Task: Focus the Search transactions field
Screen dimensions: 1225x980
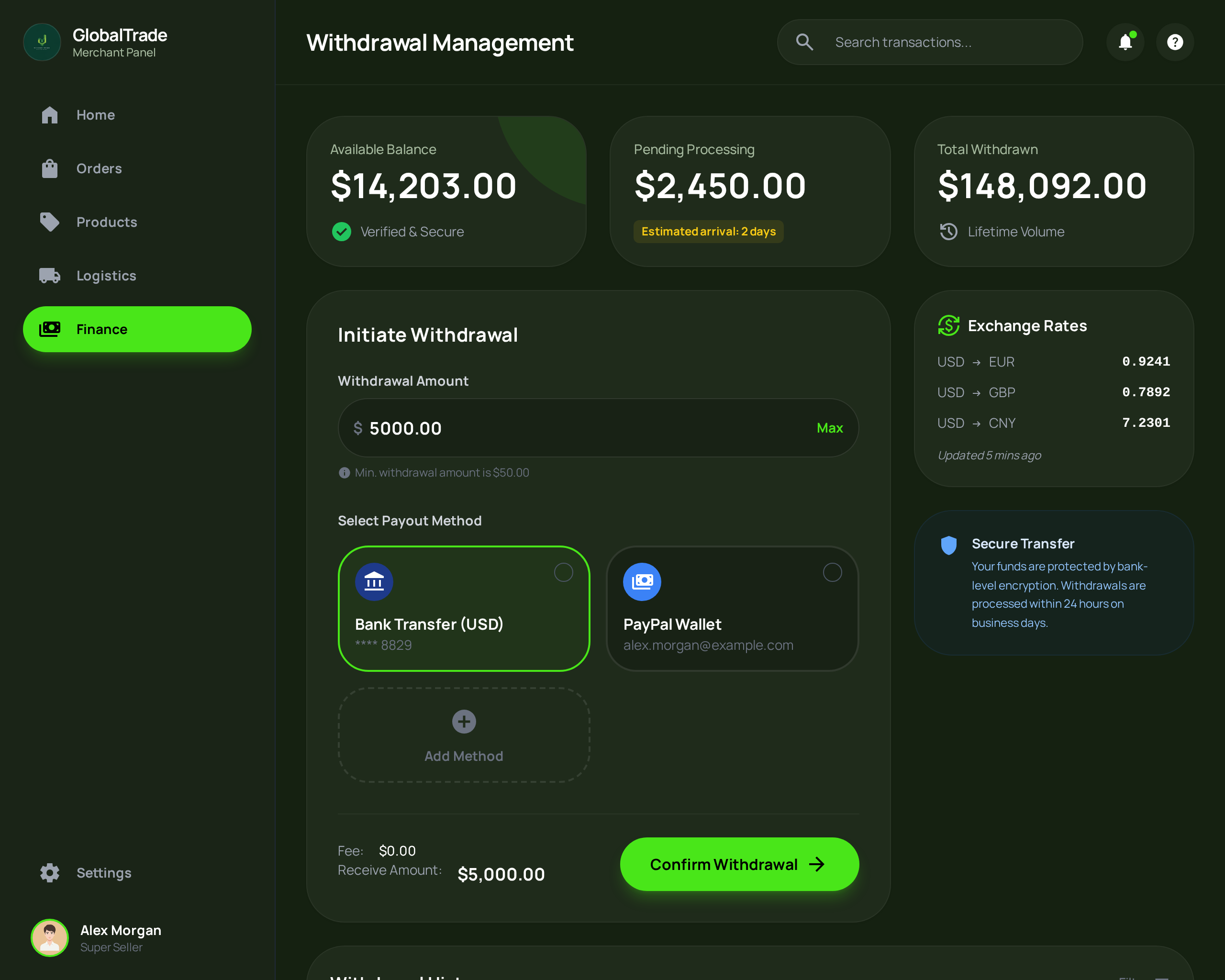Action: click(x=949, y=42)
